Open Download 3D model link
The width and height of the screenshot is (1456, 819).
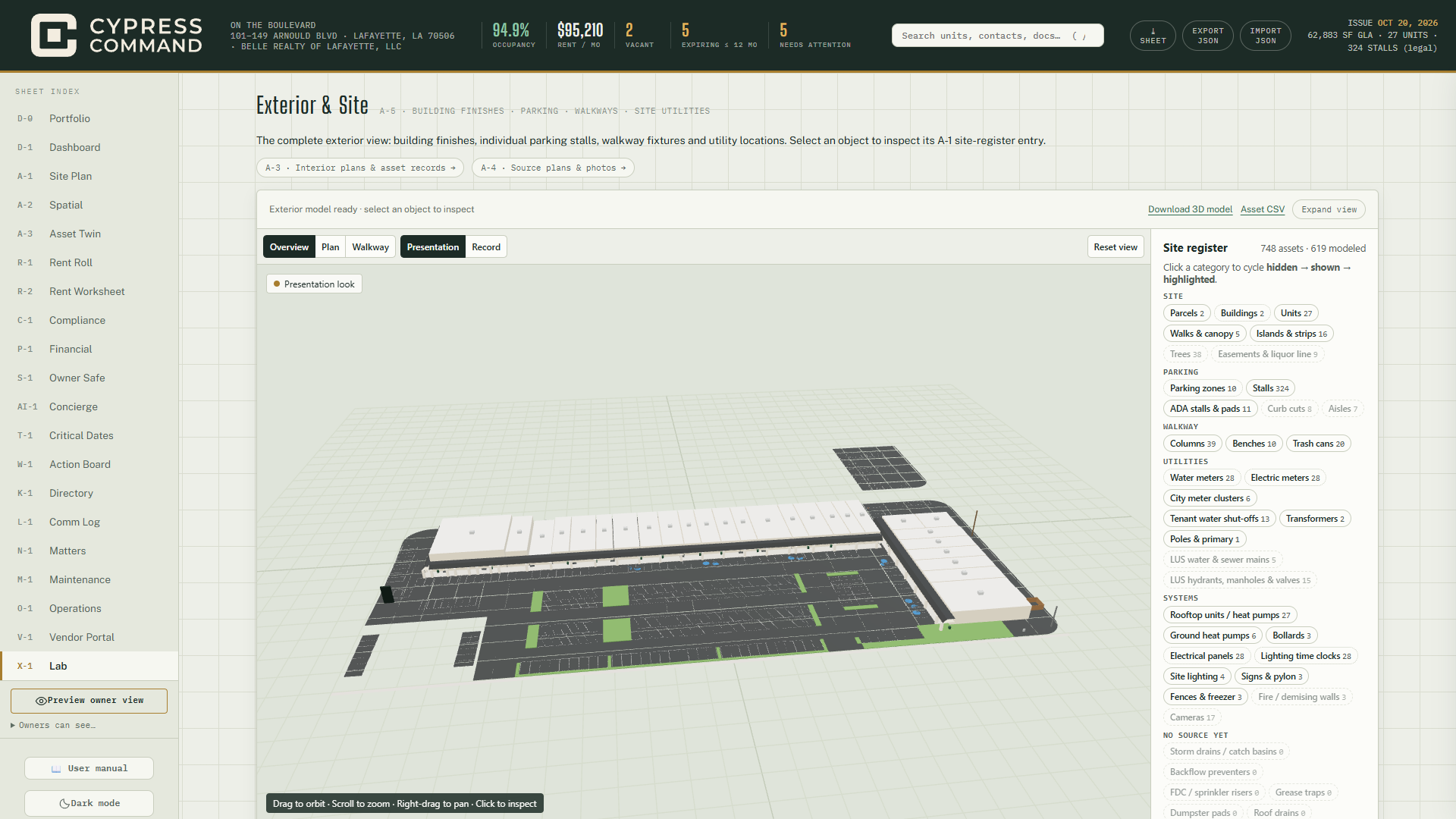[x=1190, y=209]
